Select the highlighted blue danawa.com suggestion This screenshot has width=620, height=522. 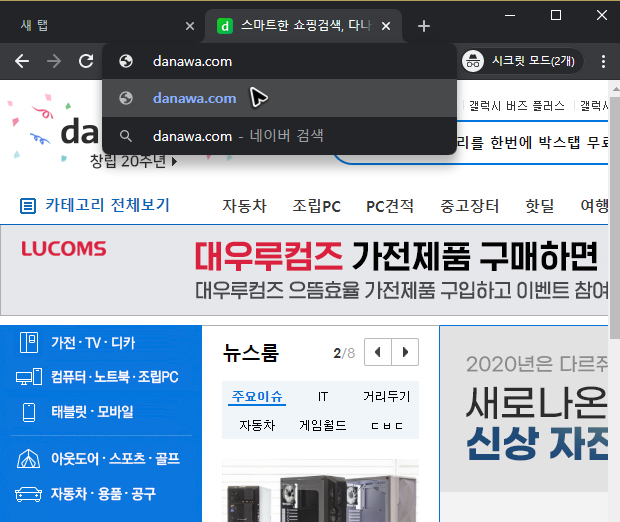click(x=279, y=98)
